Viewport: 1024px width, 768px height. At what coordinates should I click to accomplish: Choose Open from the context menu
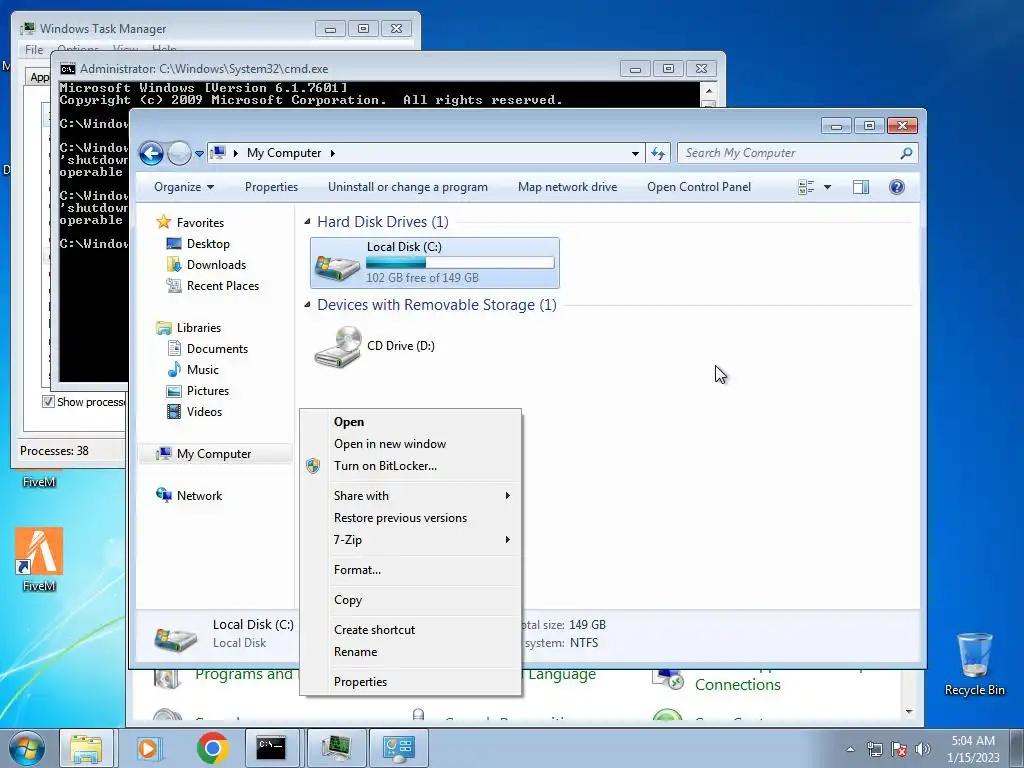tap(411, 422)
